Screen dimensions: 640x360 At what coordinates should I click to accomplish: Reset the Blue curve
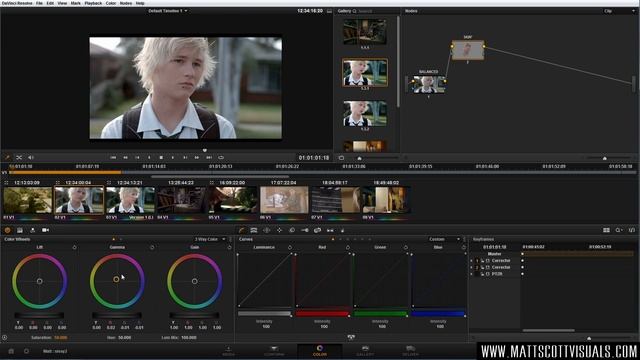pos(464,247)
